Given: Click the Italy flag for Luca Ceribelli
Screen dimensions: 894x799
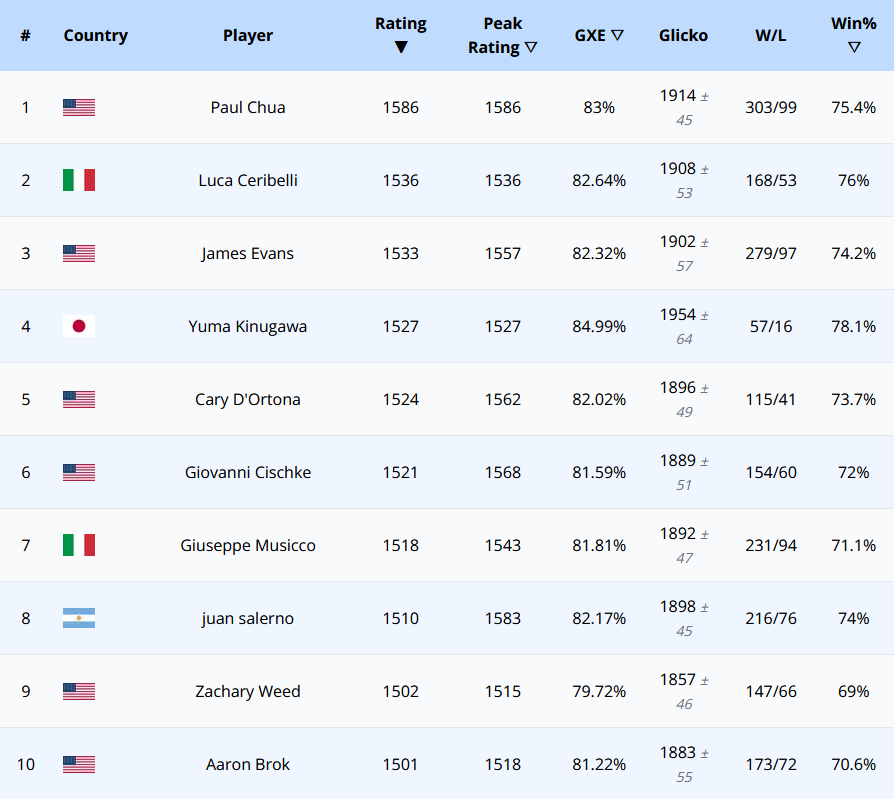Looking at the screenshot, I should (x=79, y=180).
